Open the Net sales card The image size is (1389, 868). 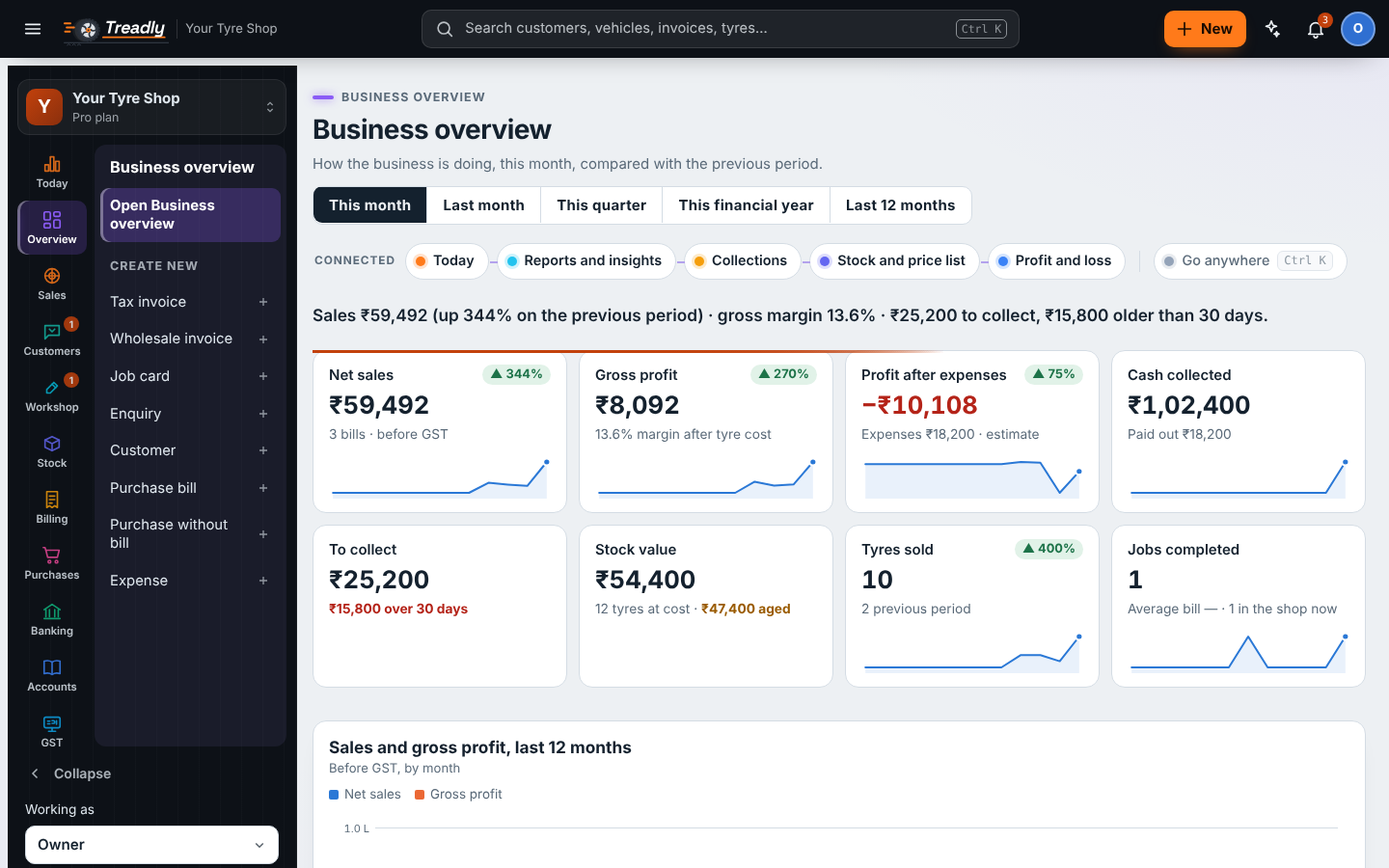[440, 431]
